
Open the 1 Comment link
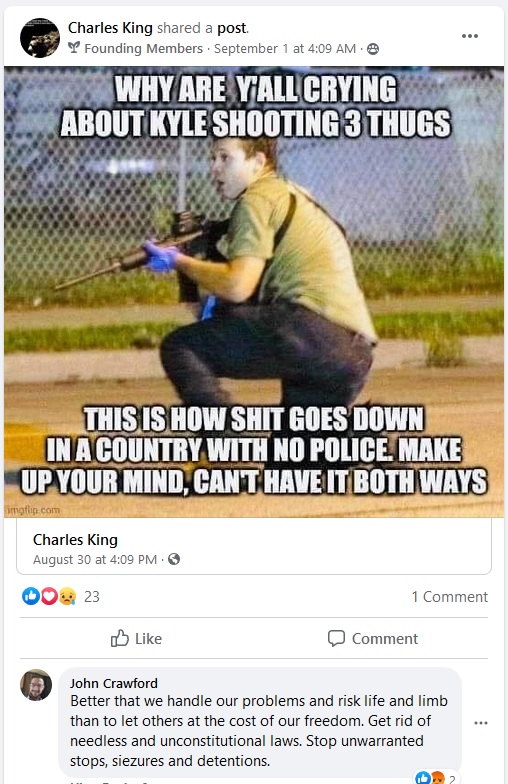point(450,596)
